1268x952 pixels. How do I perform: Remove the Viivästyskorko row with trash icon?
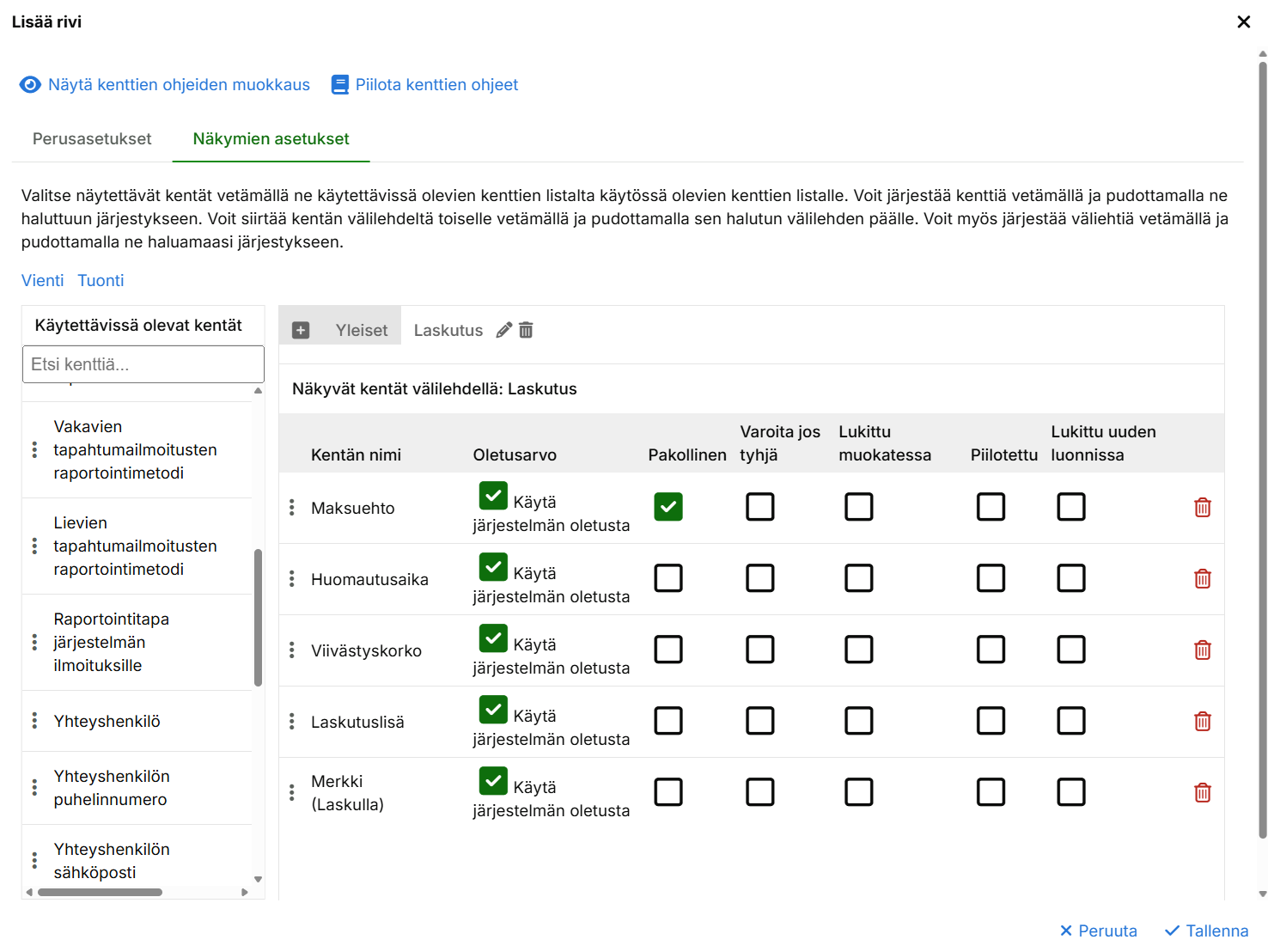pyautogui.click(x=1202, y=650)
